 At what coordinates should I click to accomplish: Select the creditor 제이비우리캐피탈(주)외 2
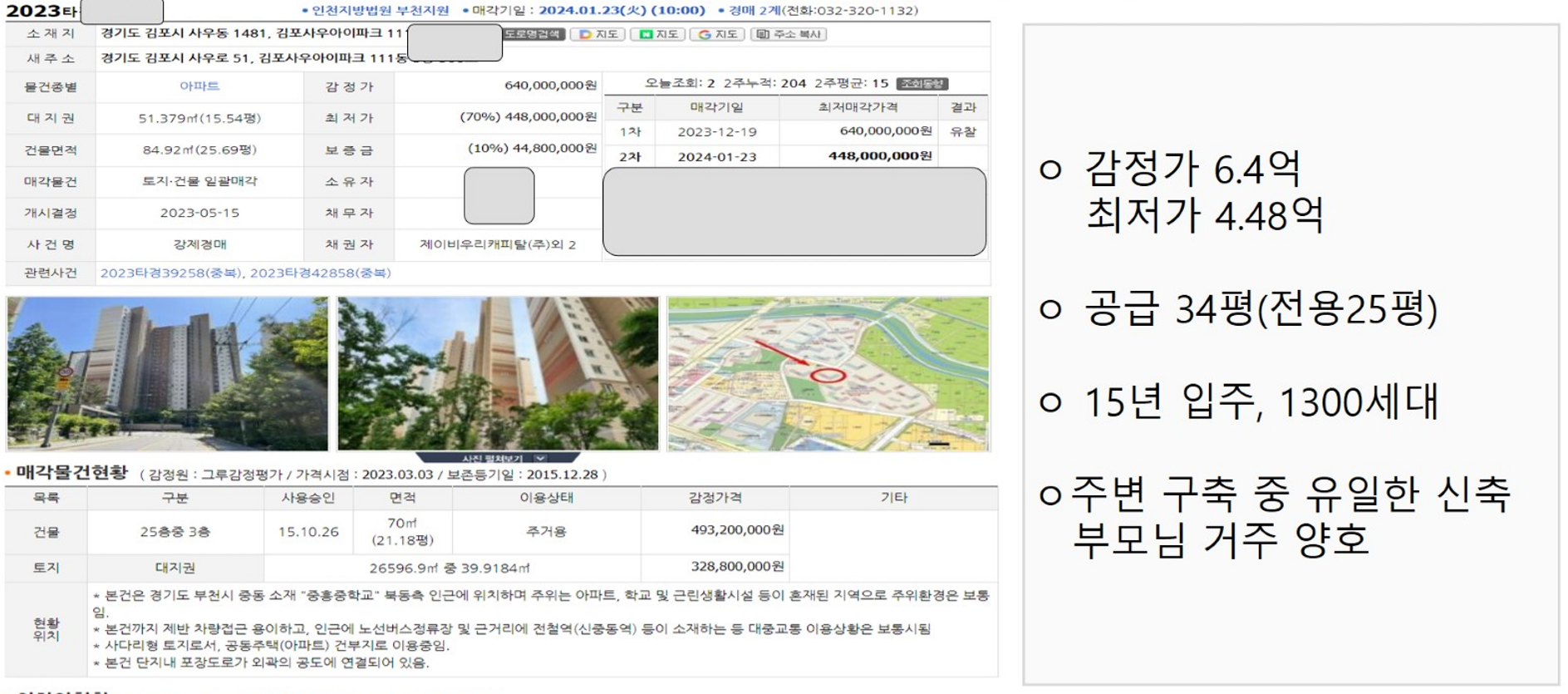tap(498, 244)
